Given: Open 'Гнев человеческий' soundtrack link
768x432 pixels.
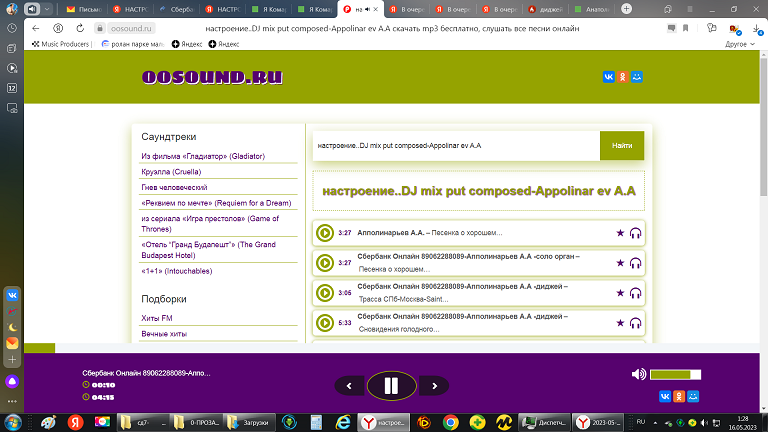Looking at the screenshot, I should 174,188.
